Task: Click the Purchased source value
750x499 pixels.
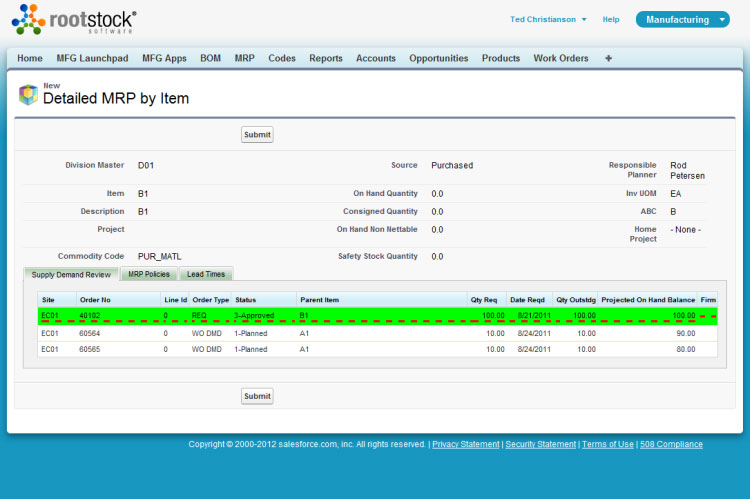Action: (x=452, y=166)
